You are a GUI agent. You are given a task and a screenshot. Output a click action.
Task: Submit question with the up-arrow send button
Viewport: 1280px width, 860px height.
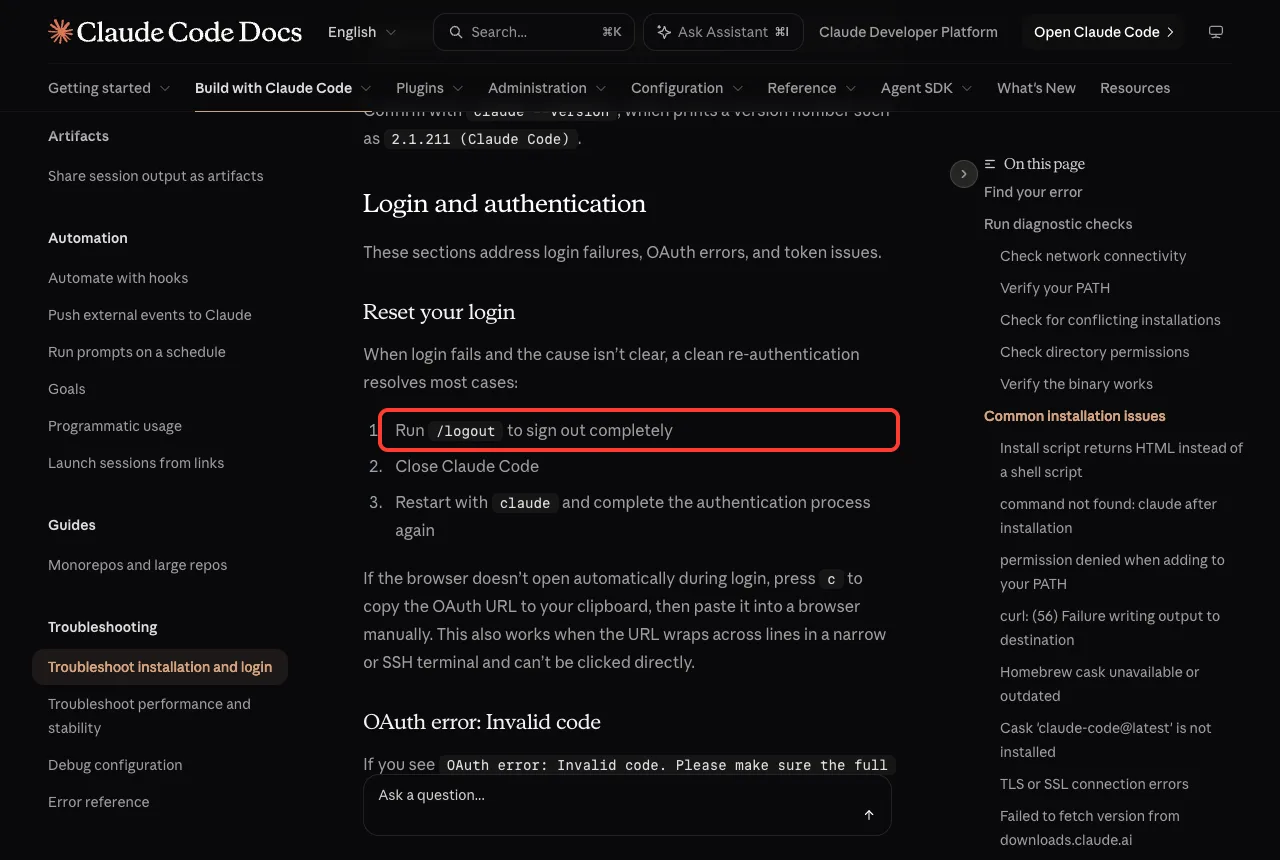coord(869,815)
